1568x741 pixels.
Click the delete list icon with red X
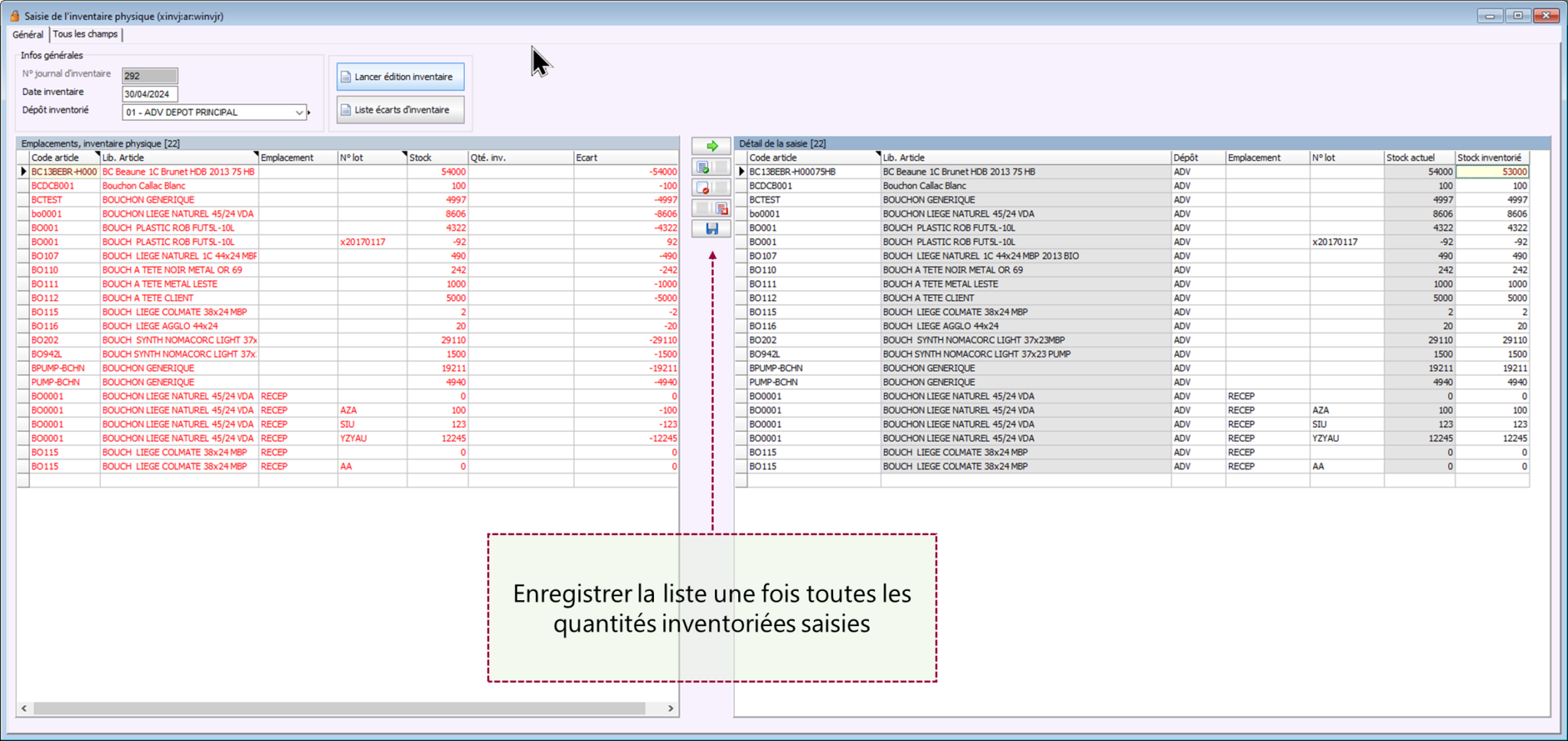pyautogui.click(x=721, y=208)
